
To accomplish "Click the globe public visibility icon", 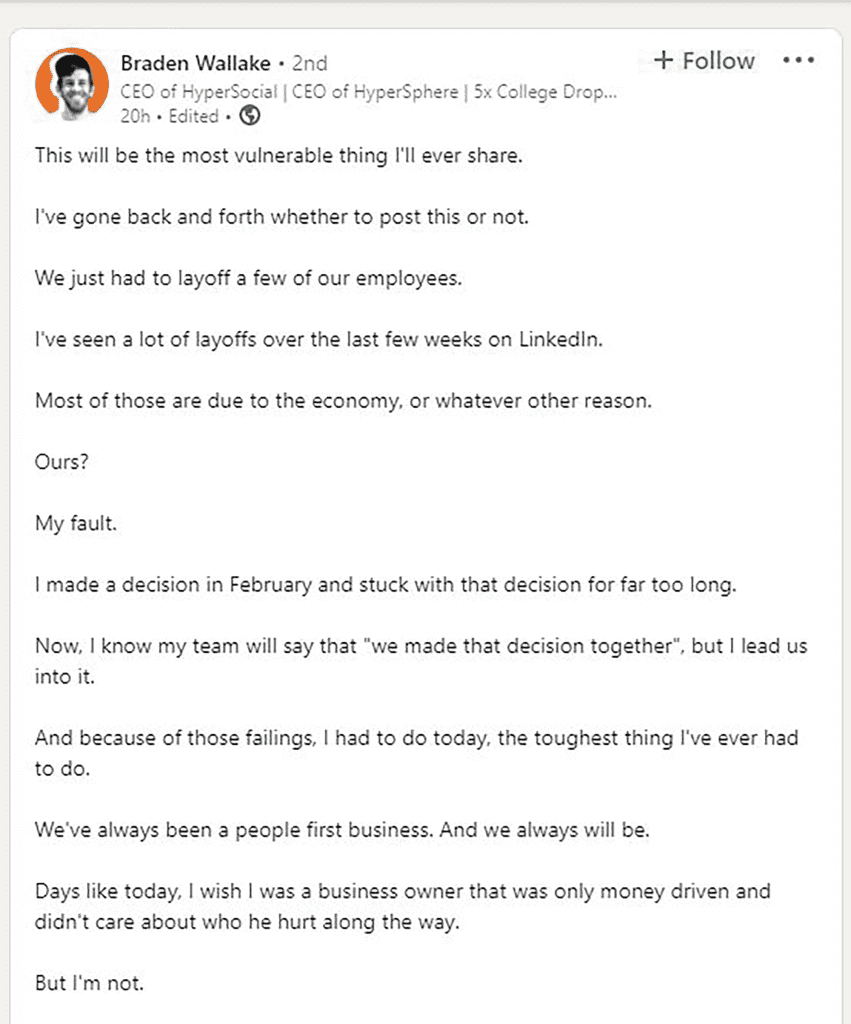I will (x=251, y=116).
